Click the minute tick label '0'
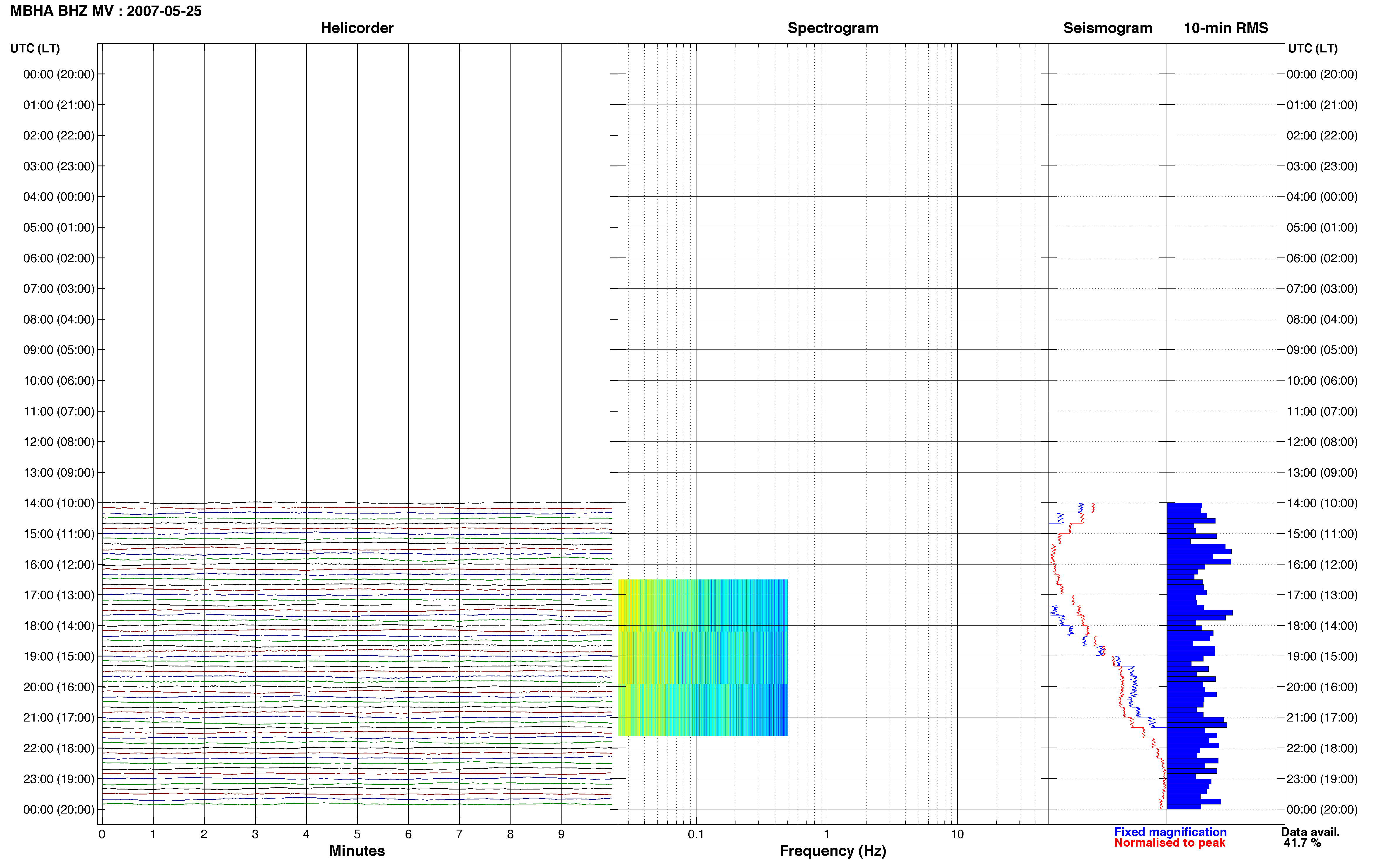This screenshot has height=868, width=1389. 102,834
